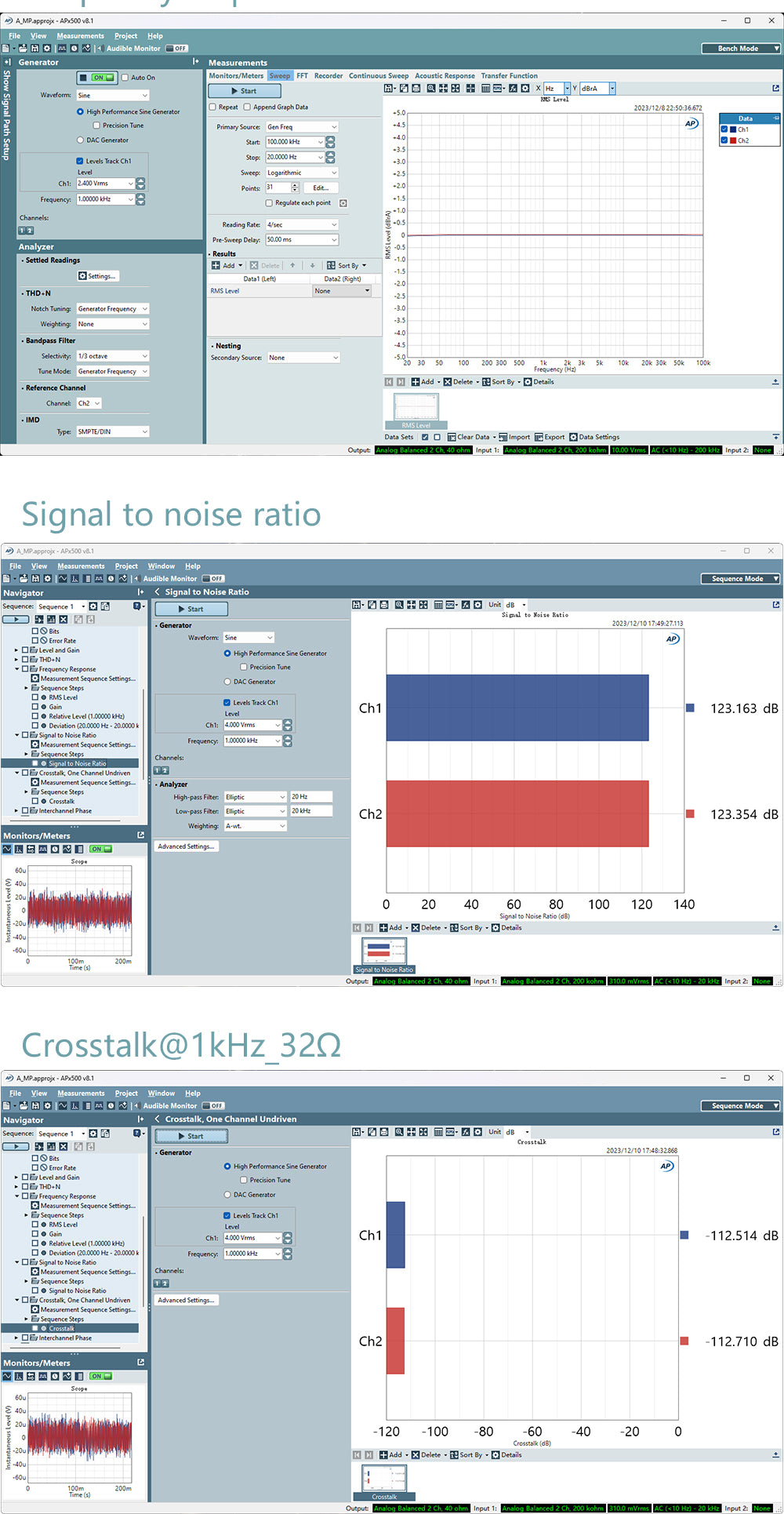Open Data Settings gear icon
Viewport: 784px width, 1514px height.
[574, 437]
